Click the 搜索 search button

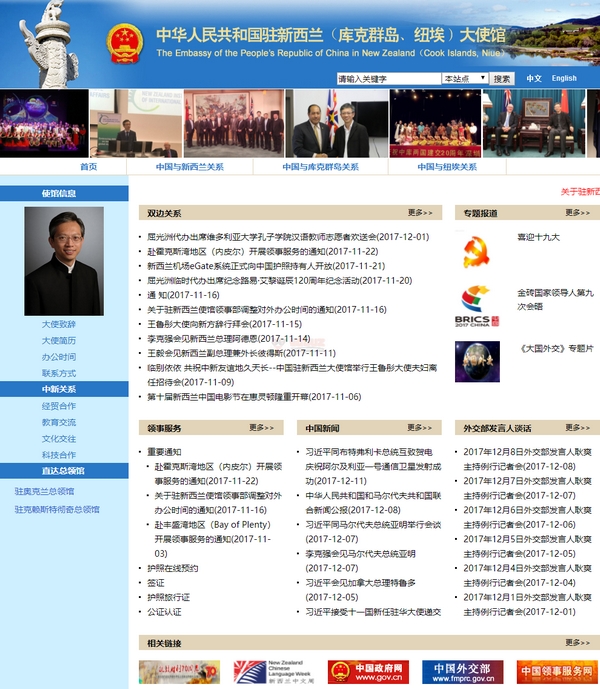(502, 79)
